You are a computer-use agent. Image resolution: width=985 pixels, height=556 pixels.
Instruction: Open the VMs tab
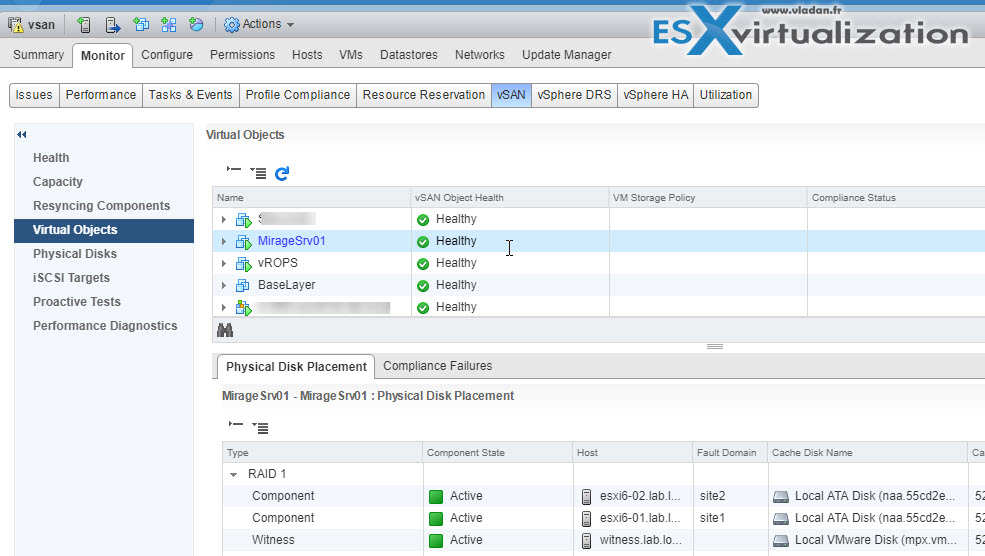351,55
